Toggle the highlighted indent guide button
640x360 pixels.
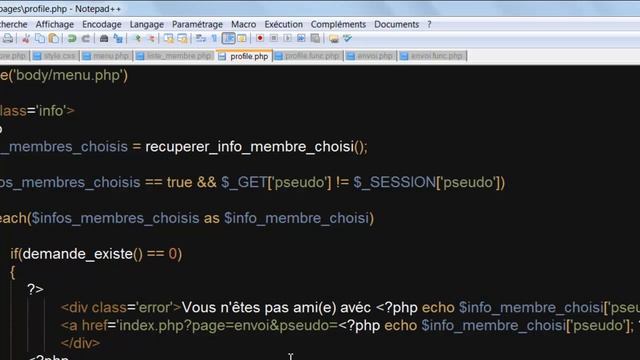pos(229,38)
